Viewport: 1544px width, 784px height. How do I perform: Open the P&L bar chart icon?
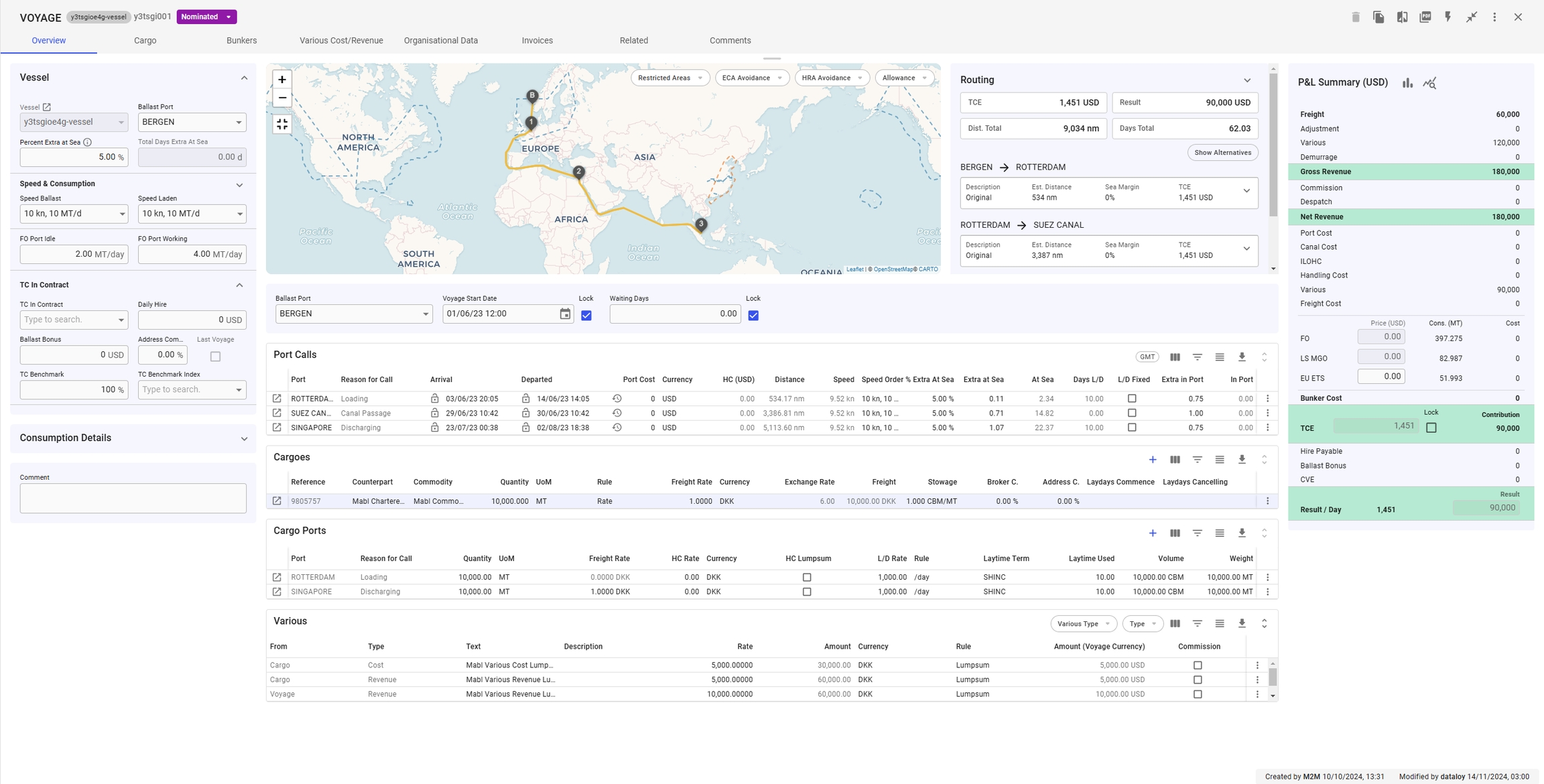point(1407,83)
